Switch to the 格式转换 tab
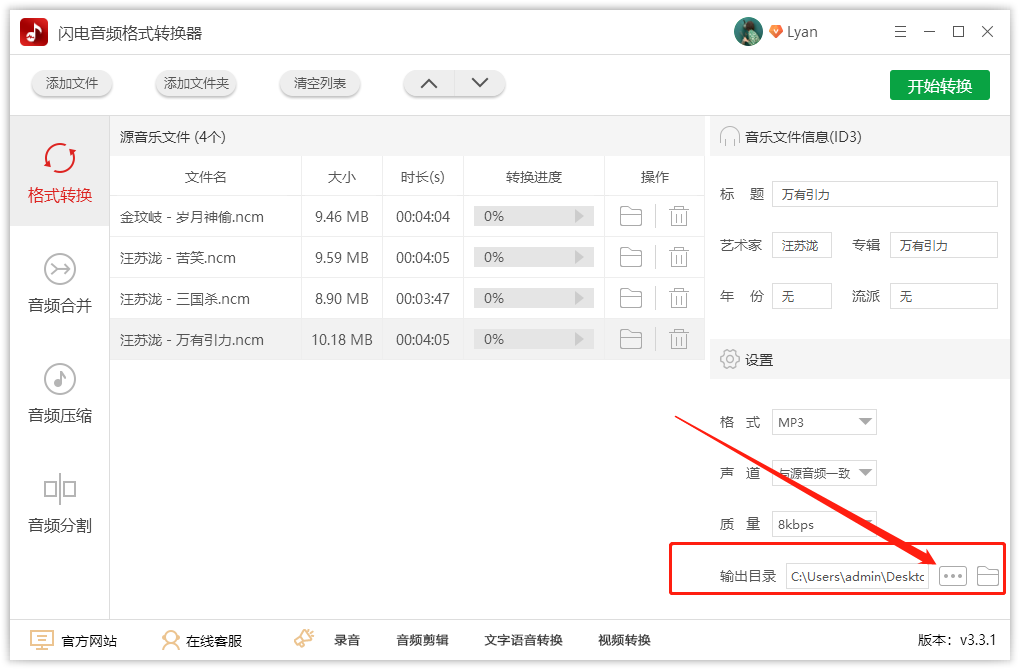 [x=60, y=172]
